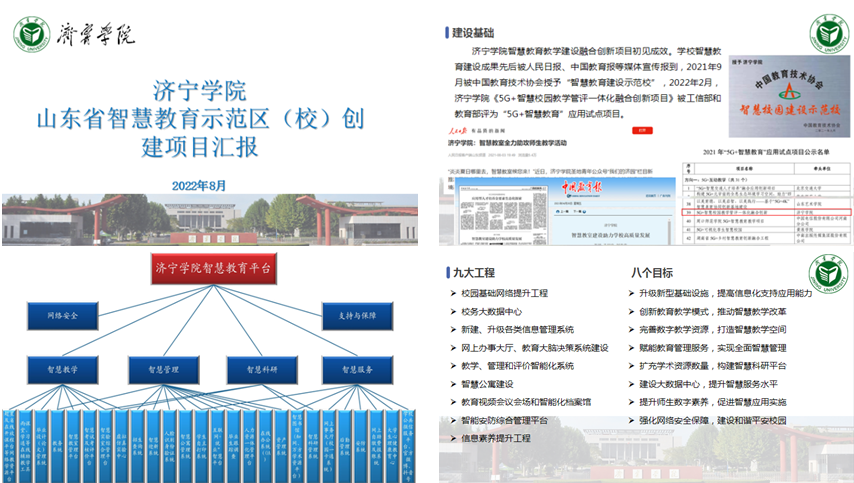The image size is (854, 483).
Task: Click the 2022年8月 date text
Action: coord(199,185)
